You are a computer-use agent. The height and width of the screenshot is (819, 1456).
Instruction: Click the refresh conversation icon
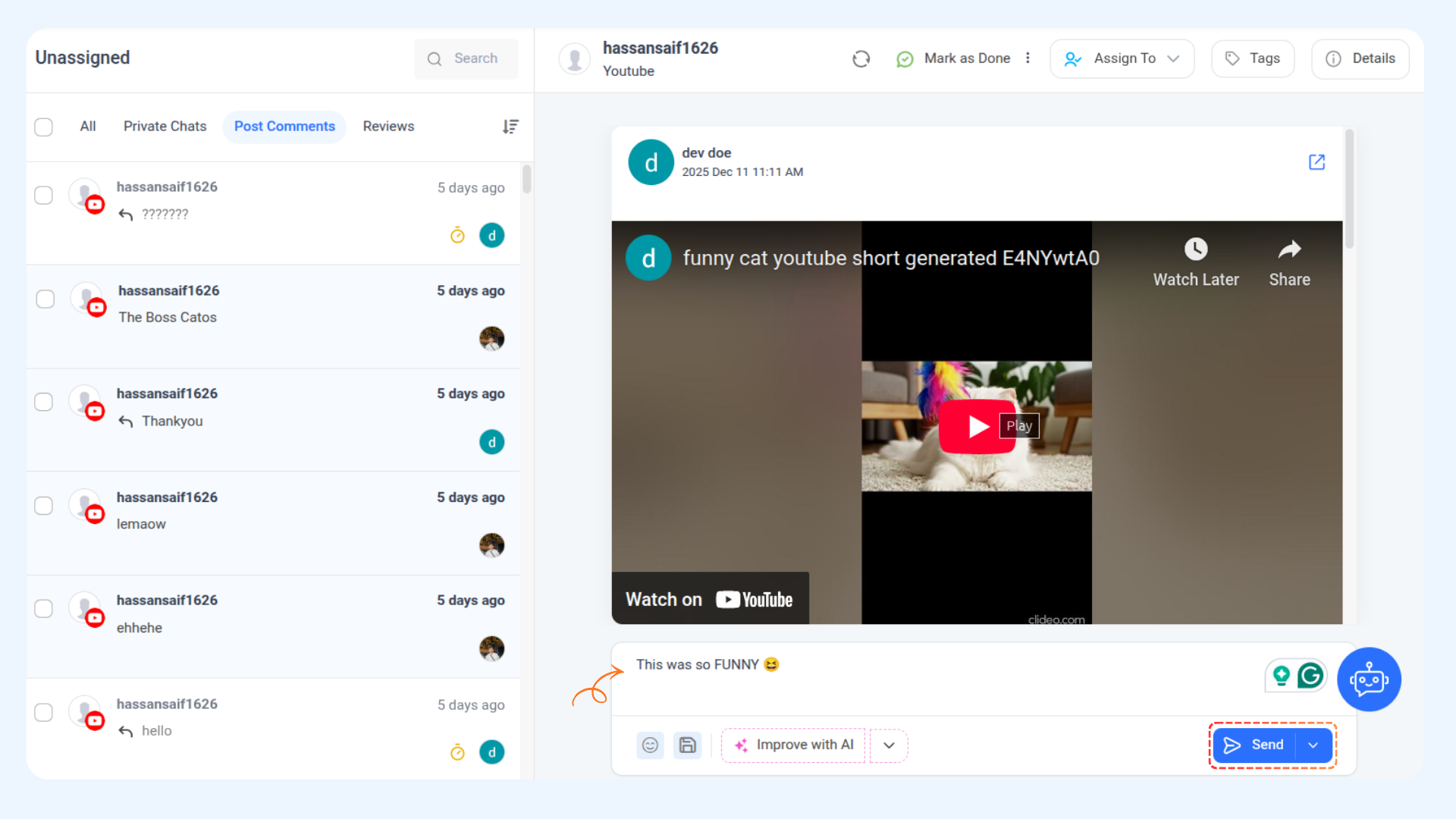click(x=861, y=58)
